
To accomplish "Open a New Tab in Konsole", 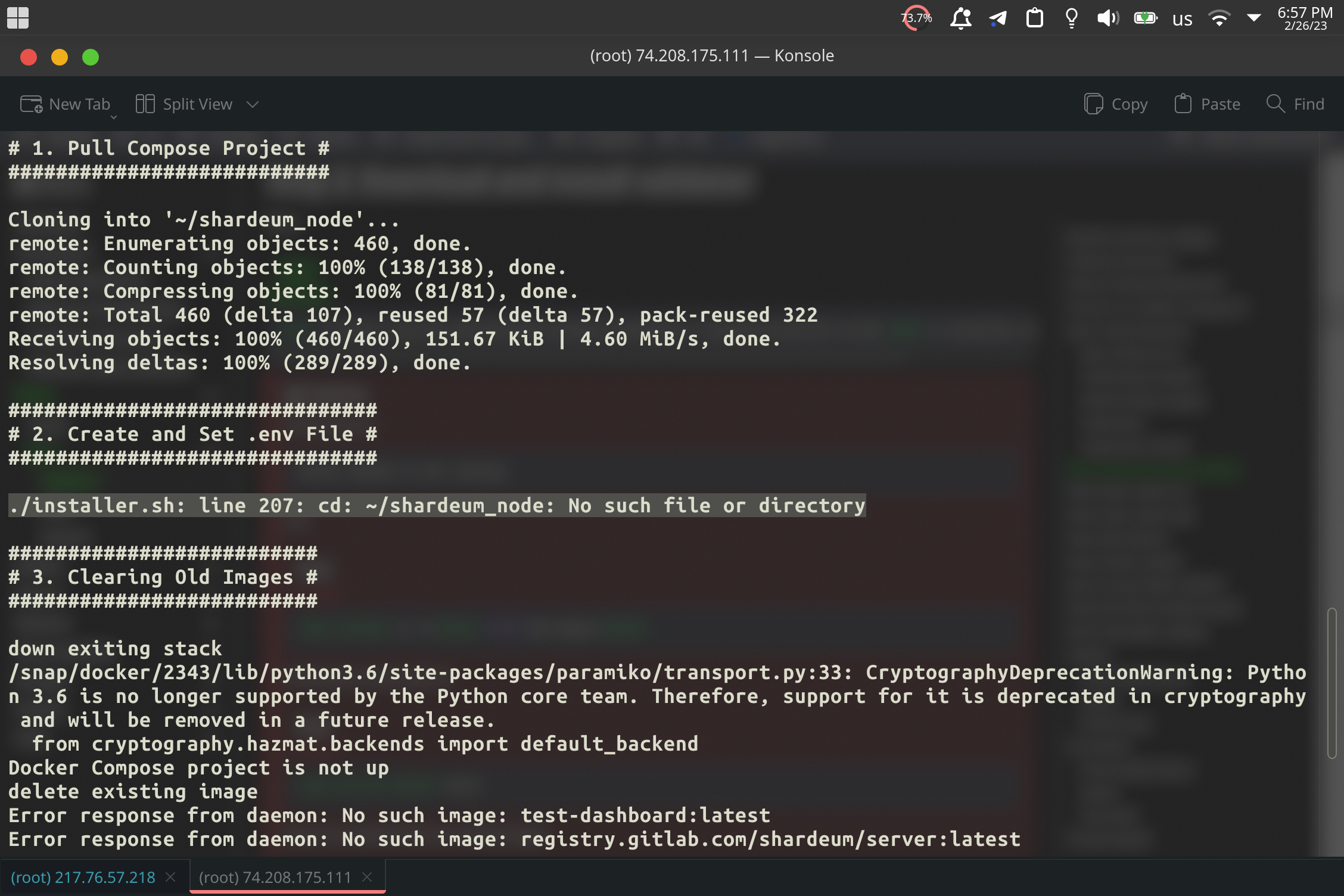I will point(66,104).
